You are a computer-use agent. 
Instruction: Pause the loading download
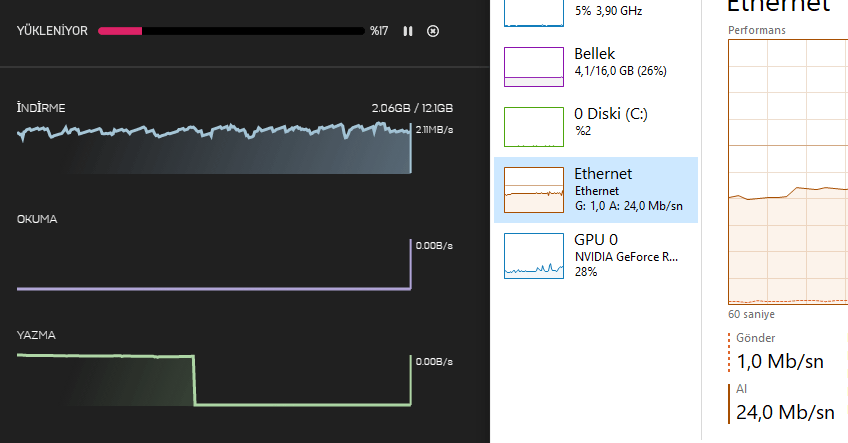[408, 31]
